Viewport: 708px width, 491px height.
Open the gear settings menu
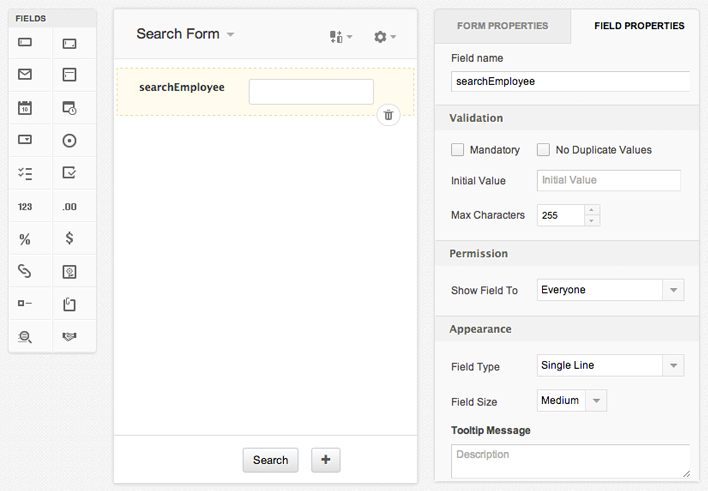[x=384, y=36]
